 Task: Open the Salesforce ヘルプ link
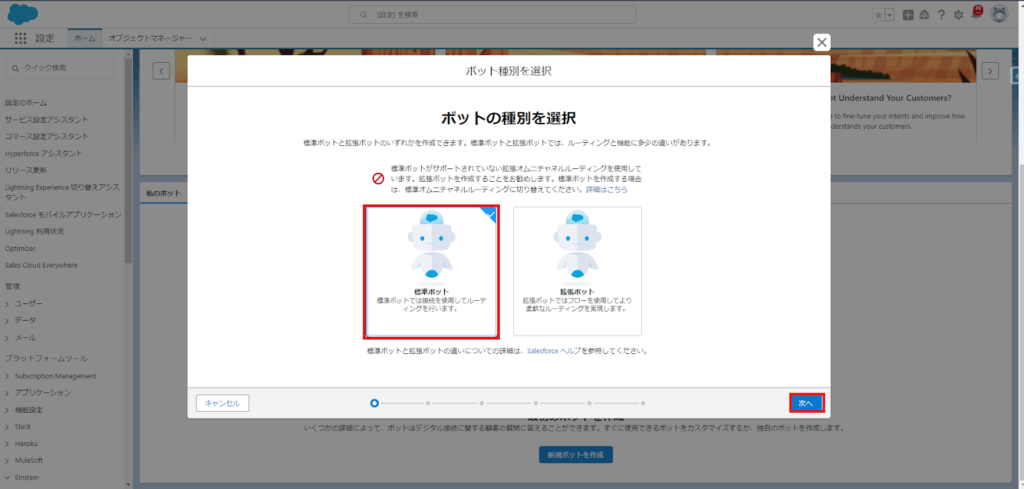[x=554, y=351]
